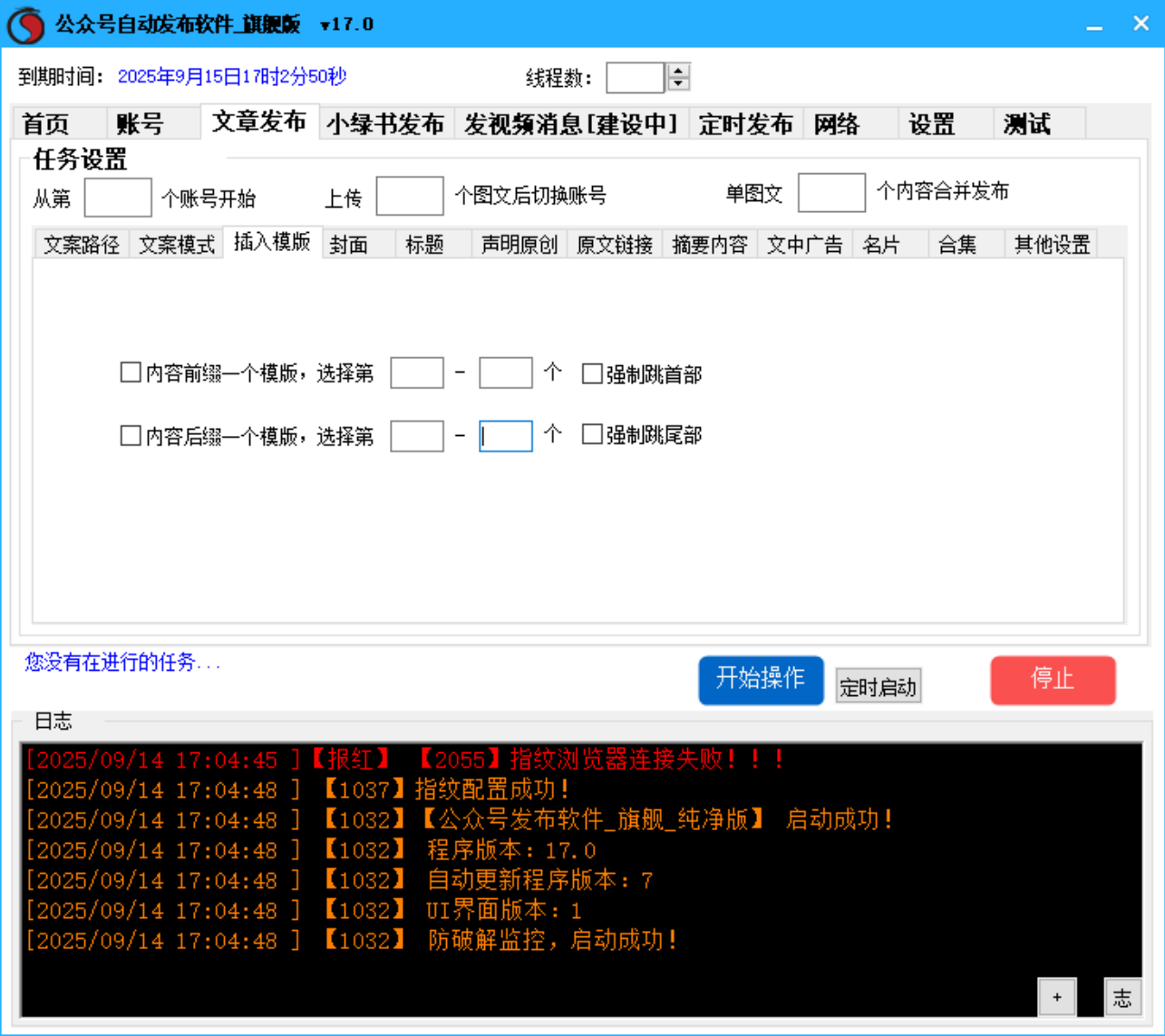Click the 上传 image-text count field

[410, 196]
